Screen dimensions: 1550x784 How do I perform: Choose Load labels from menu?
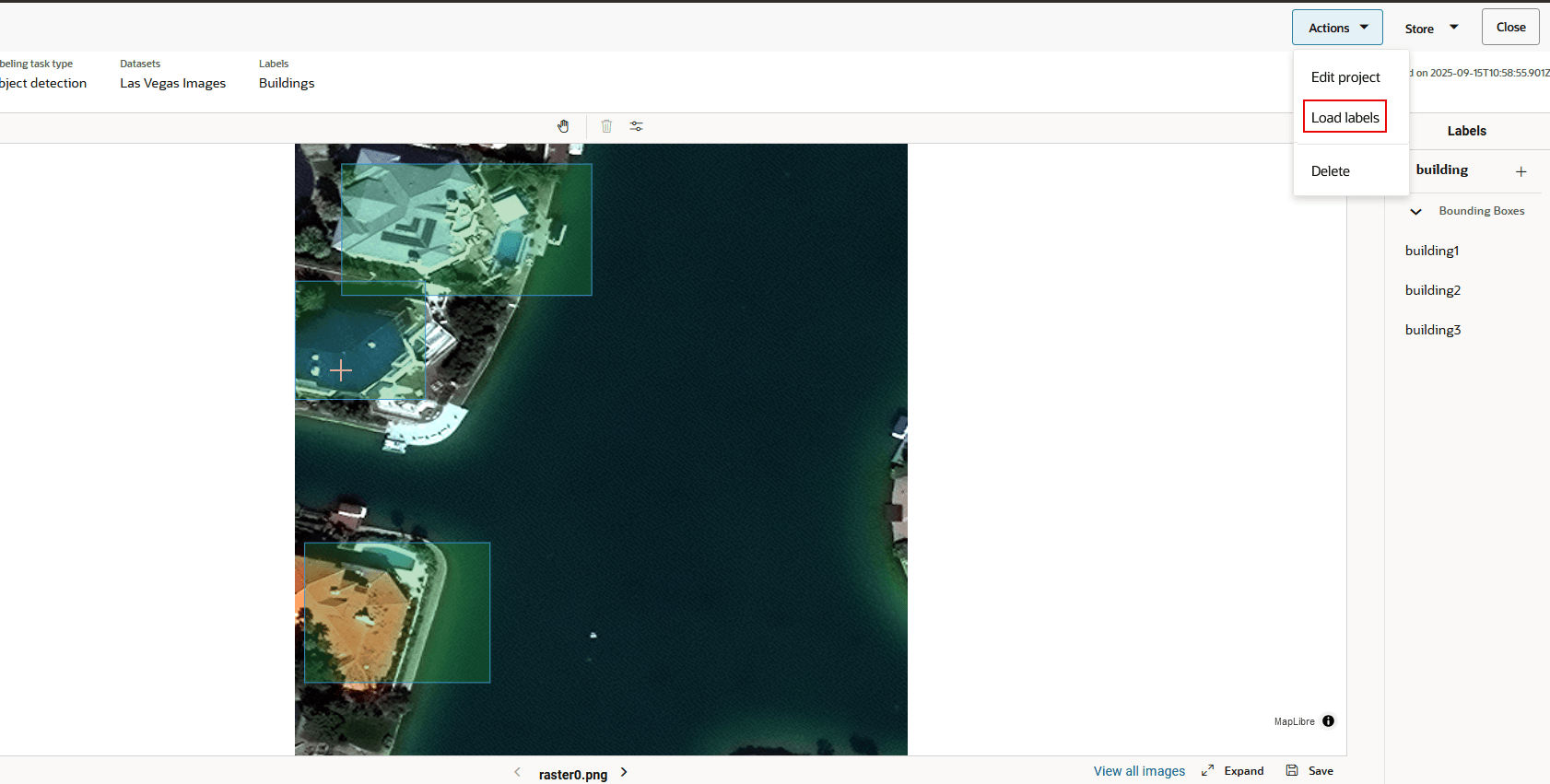[1345, 117]
